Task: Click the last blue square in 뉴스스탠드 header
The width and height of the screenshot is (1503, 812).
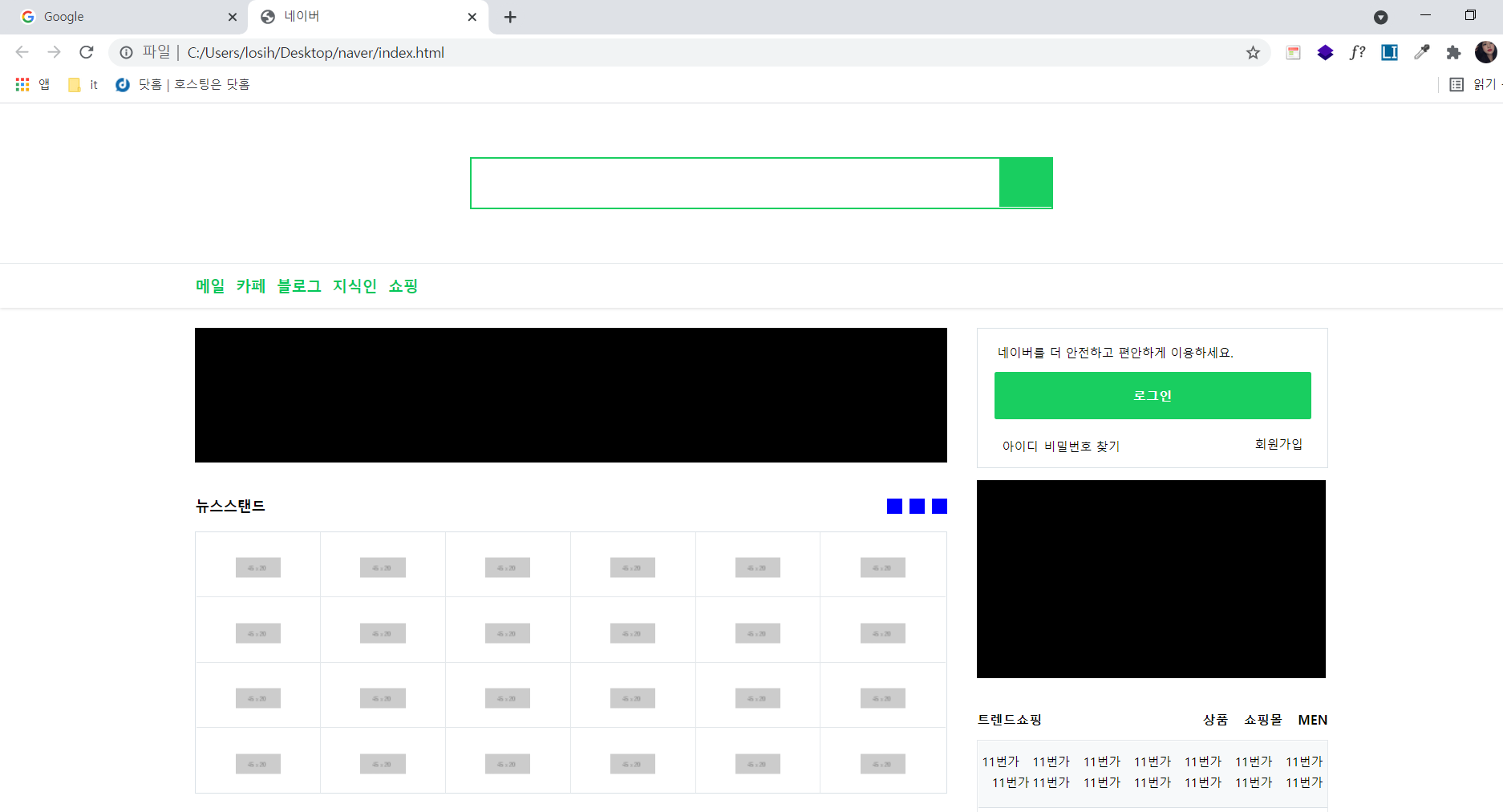Action: 939,506
